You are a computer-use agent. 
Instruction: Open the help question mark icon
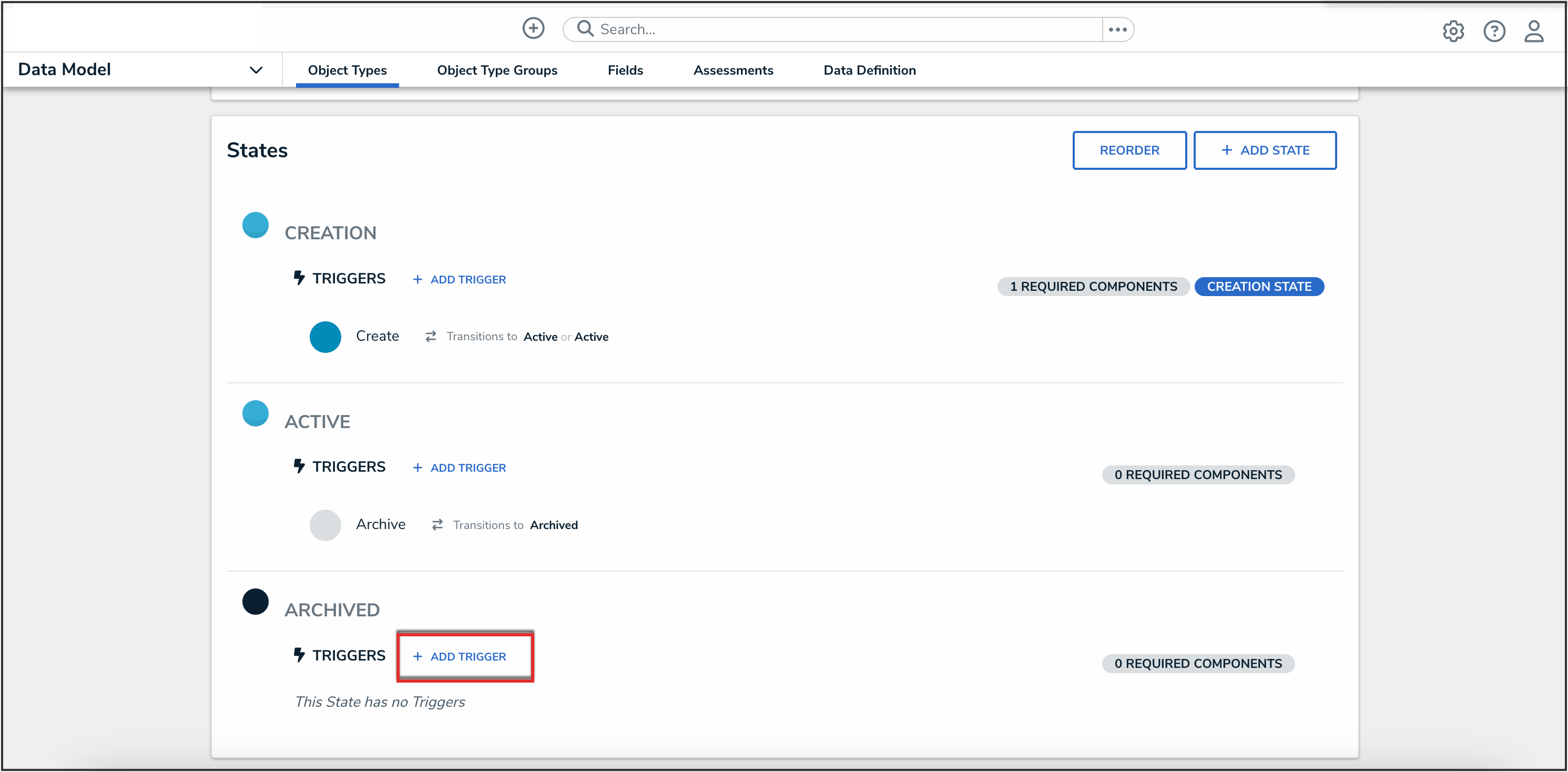pos(1494,31)
